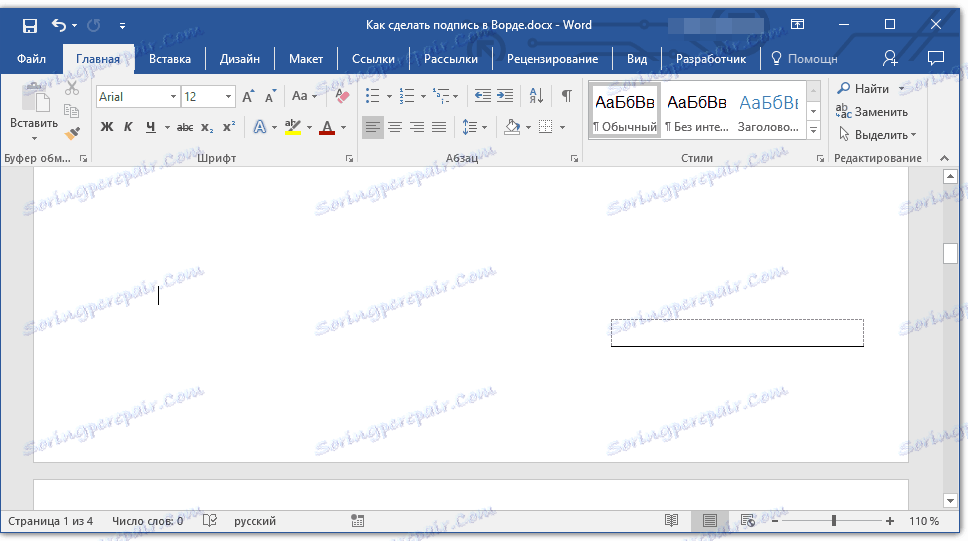Image resolution: width=968 pixels, height=541 pixels.
Task: Open the Вид tab
Action: [636, 59]
